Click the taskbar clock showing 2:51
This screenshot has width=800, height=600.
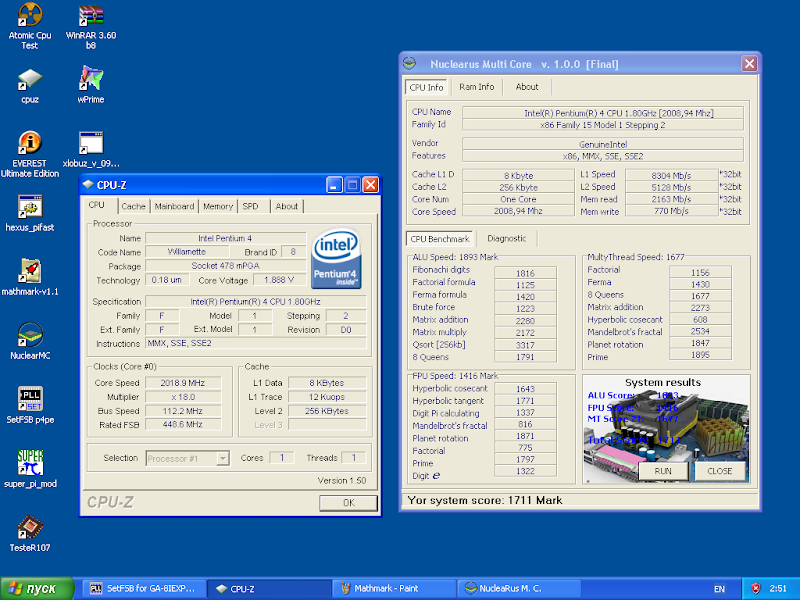pos(778,589)
